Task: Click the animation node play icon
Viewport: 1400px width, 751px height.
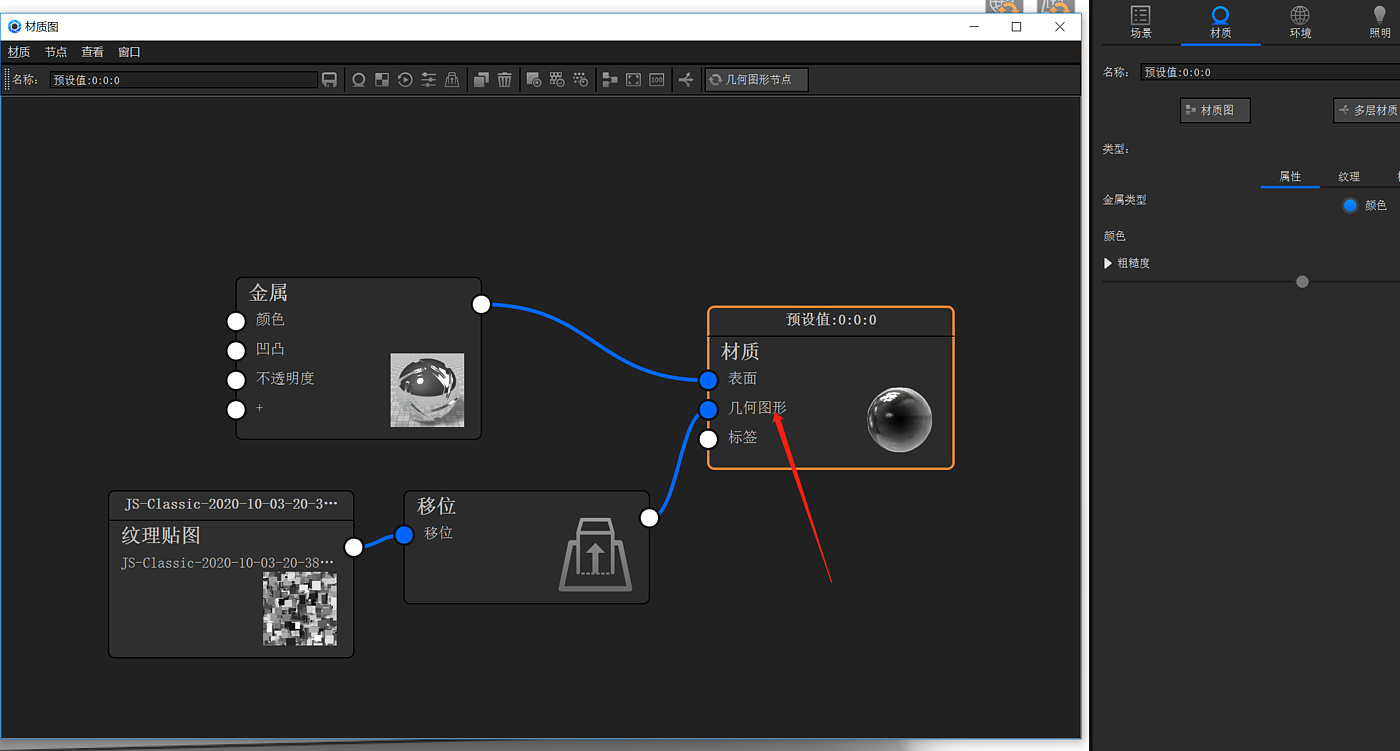Action: pos(405,80)
